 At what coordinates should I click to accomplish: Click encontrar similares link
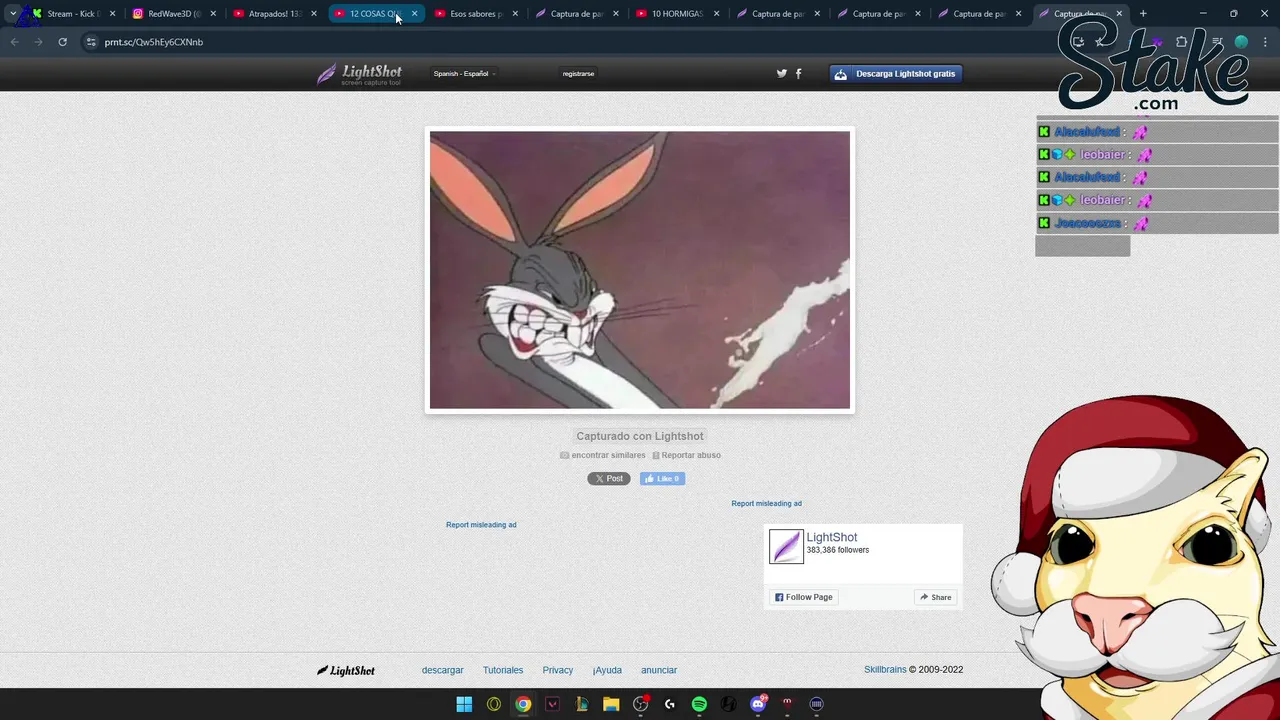click(x=602, y=455)
